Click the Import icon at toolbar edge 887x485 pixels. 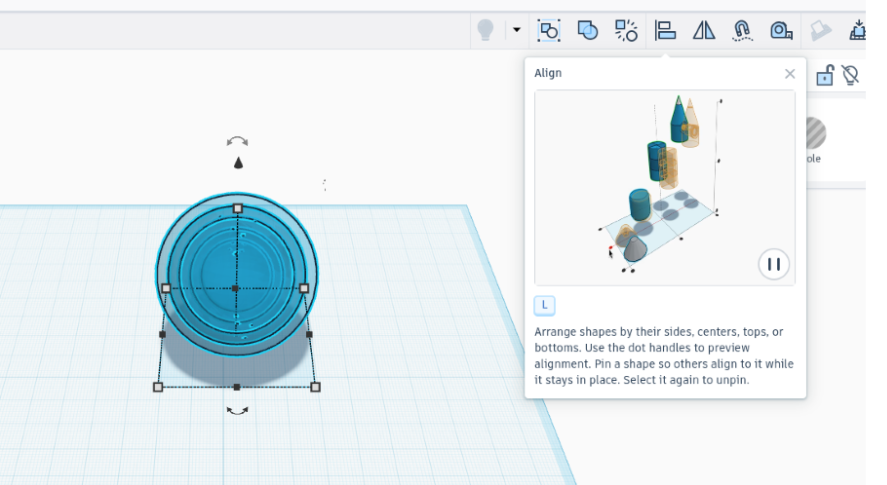pos(858,30)
